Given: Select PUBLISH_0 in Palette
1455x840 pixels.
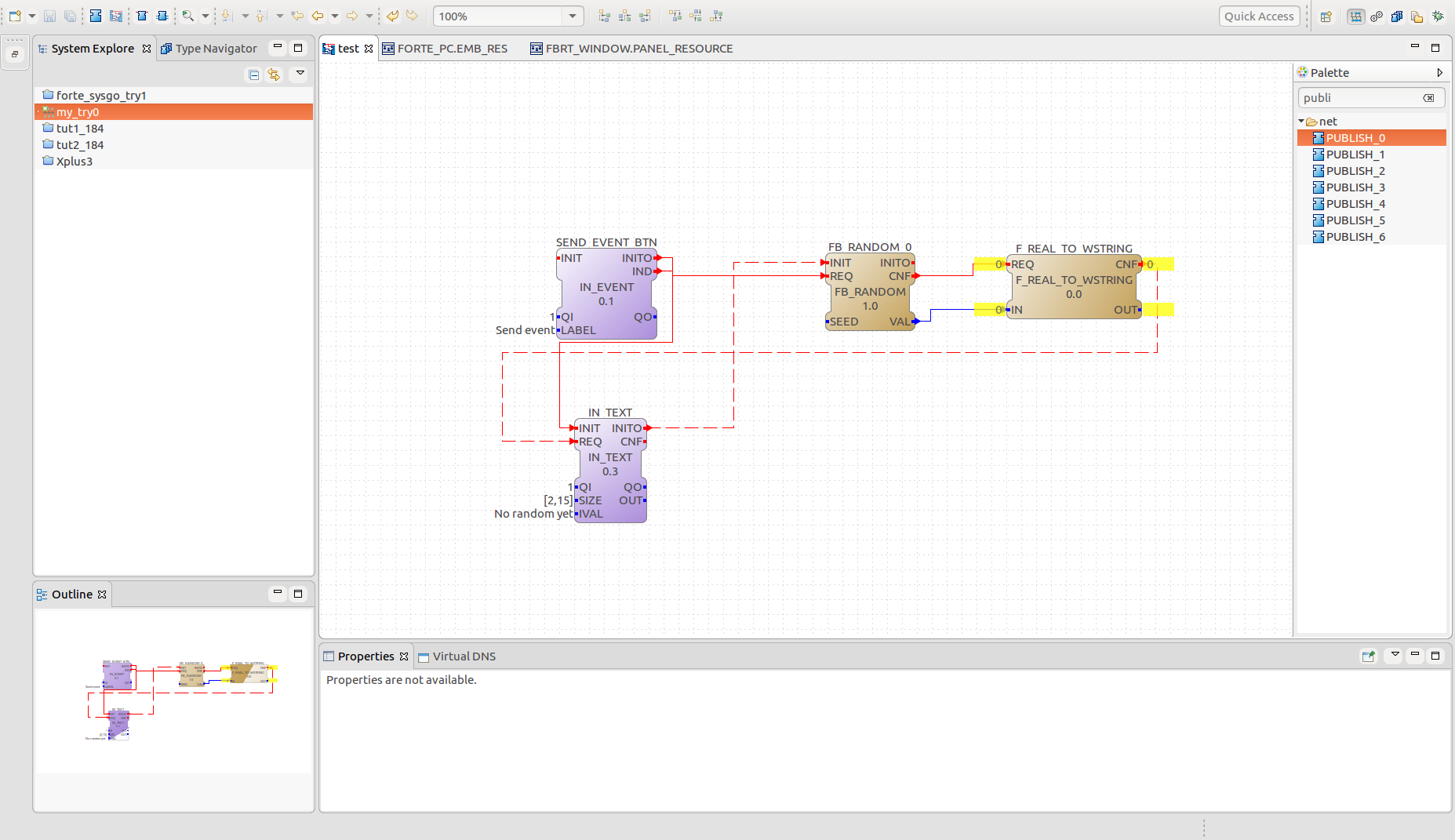Looking at the screenshot, I should (x=1371, y=137).
